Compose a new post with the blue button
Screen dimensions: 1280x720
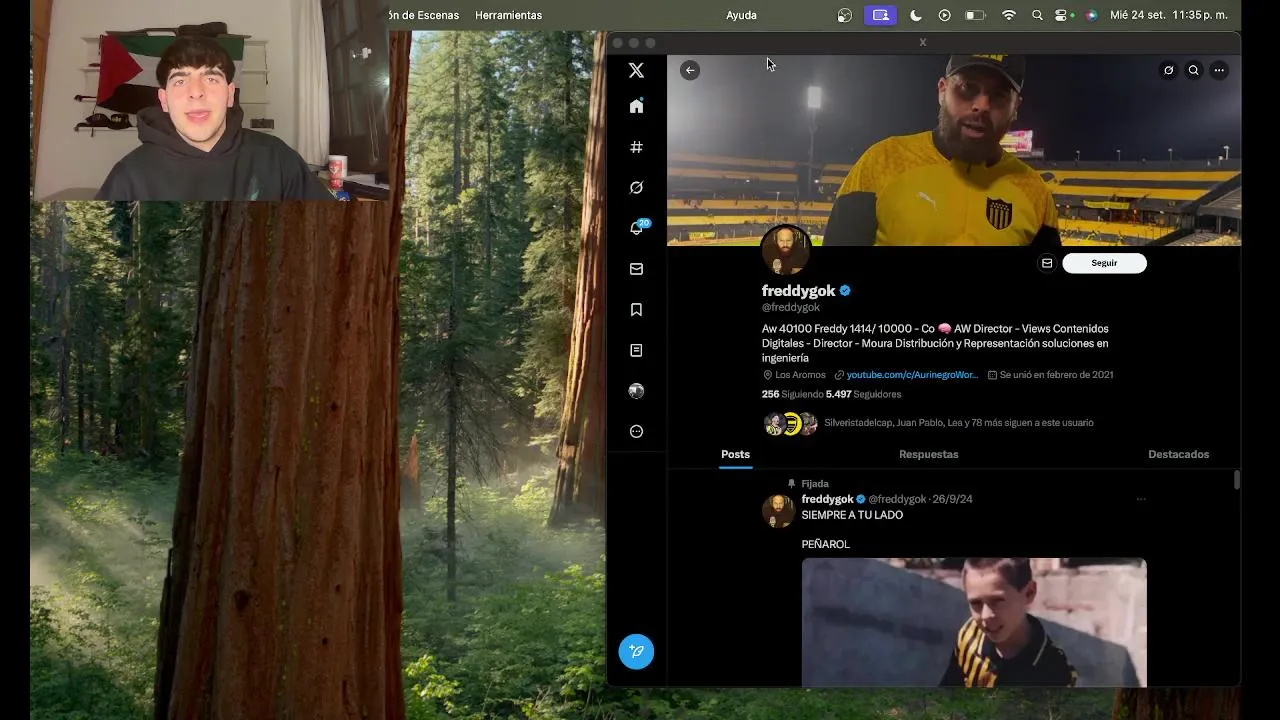pos(636,652)
